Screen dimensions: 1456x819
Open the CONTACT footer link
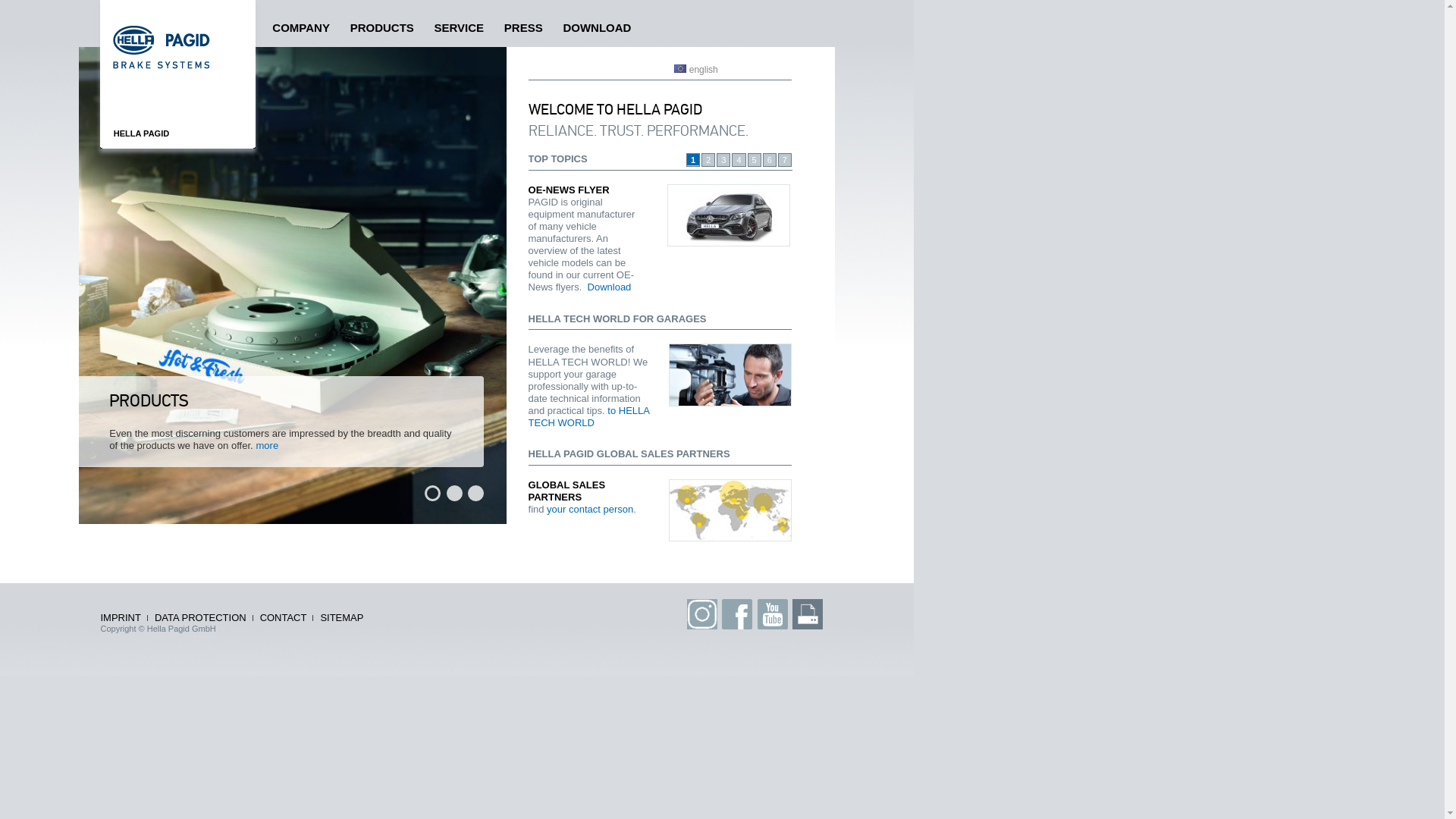point(283,618)
